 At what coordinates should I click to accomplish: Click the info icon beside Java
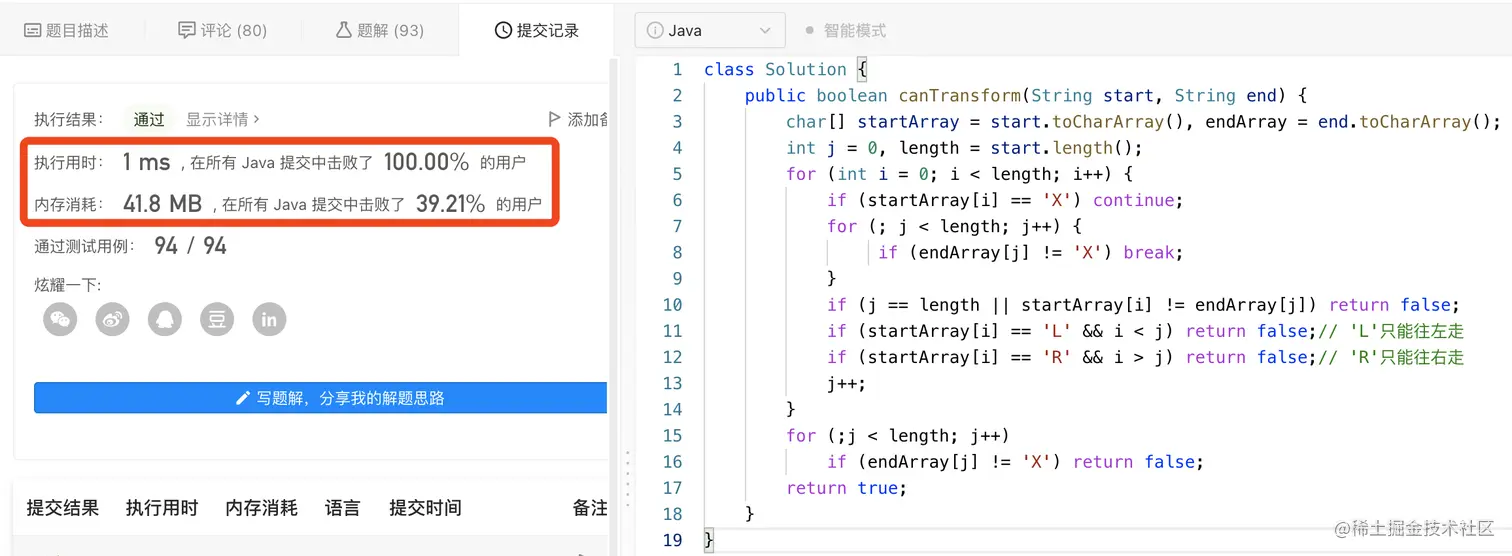pos(655,30)
